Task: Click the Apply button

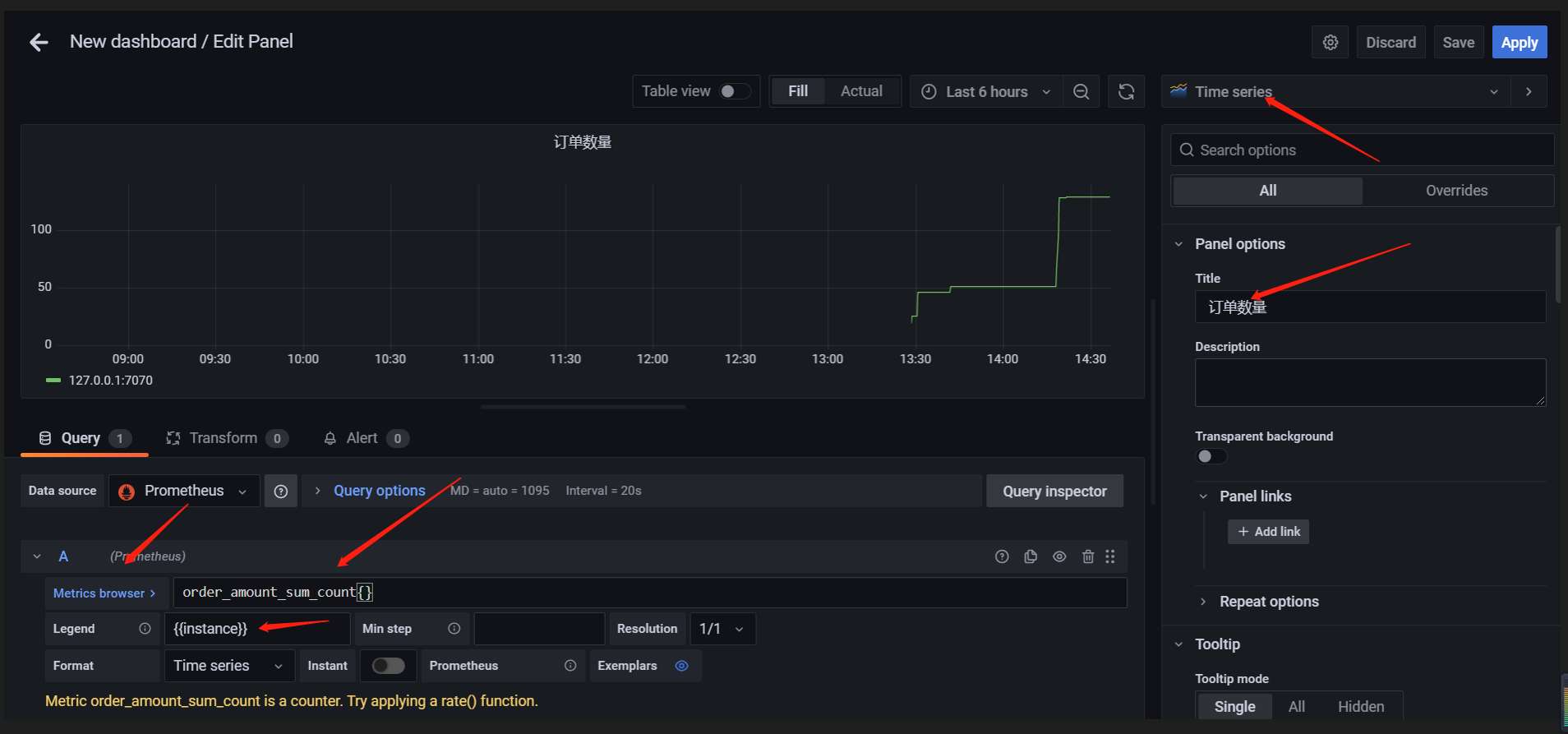Action: click(1520, 42)
